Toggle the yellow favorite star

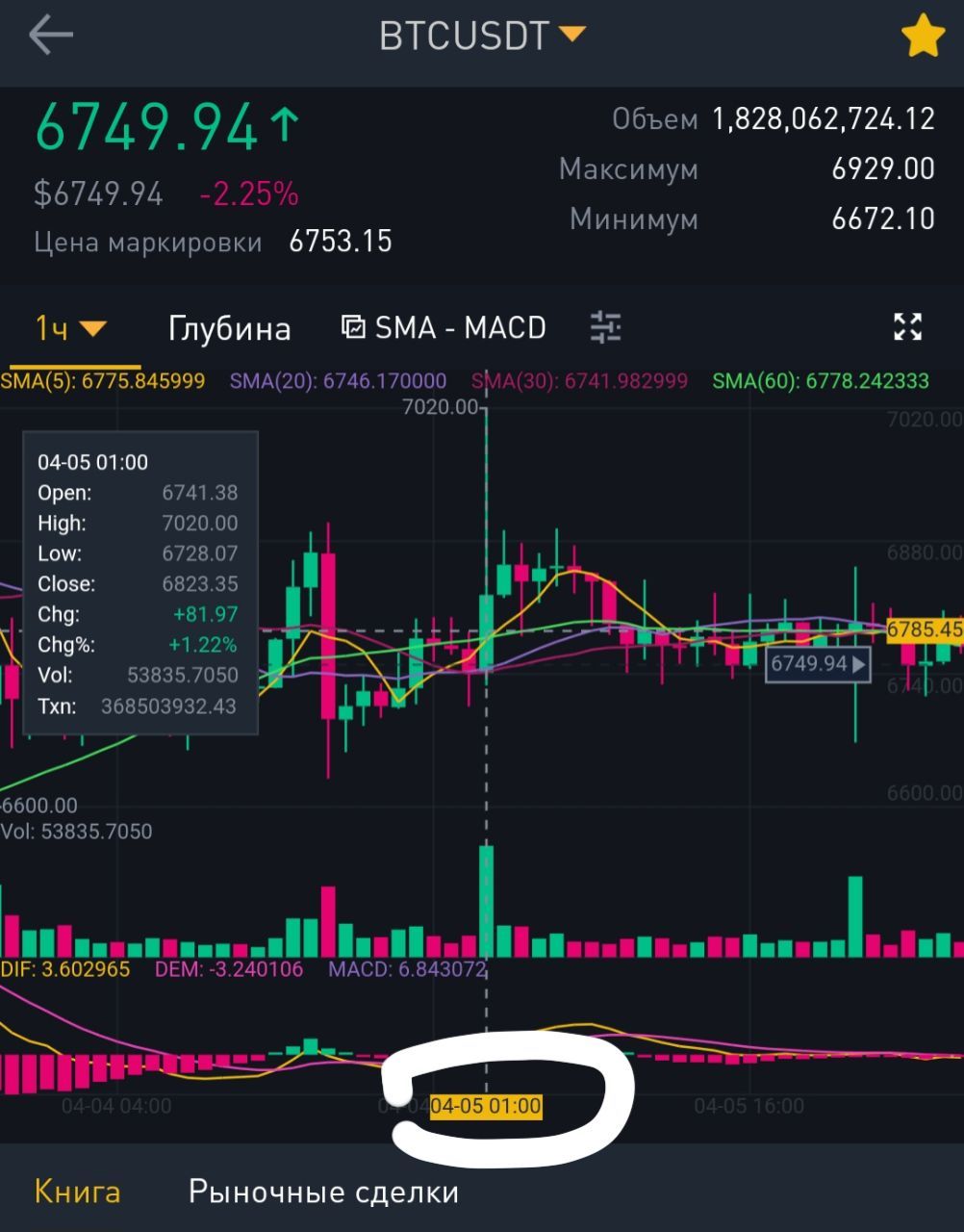pyautogui.click(x=922, y=37)
